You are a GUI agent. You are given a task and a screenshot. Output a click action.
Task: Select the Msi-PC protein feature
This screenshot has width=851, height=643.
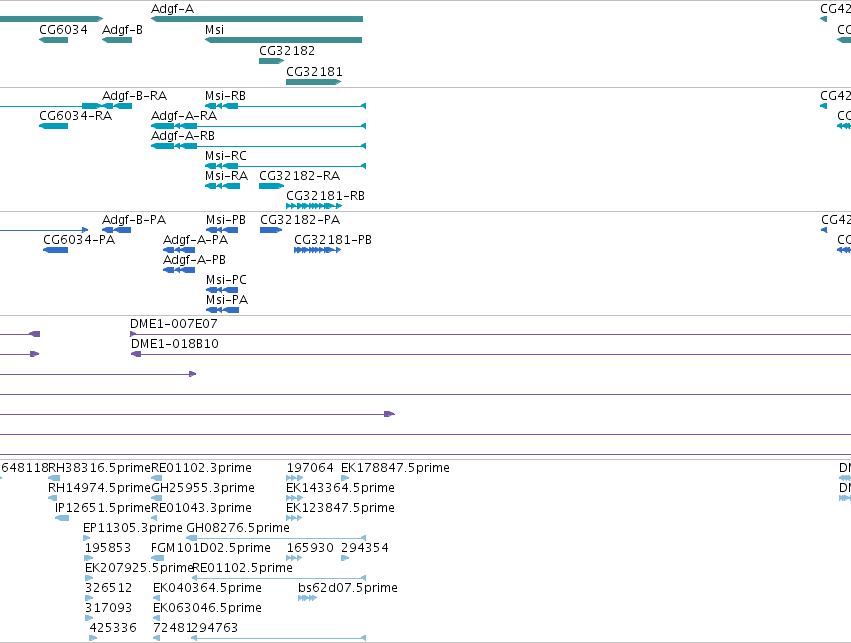tap(222, 291)
